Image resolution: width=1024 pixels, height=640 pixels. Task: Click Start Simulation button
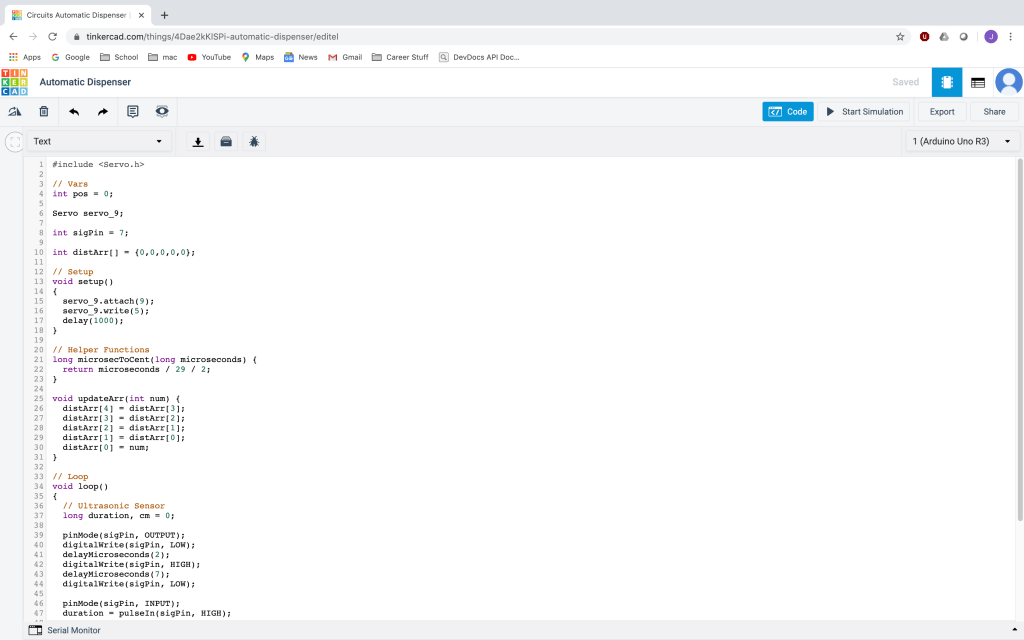(x=864, y=112)
